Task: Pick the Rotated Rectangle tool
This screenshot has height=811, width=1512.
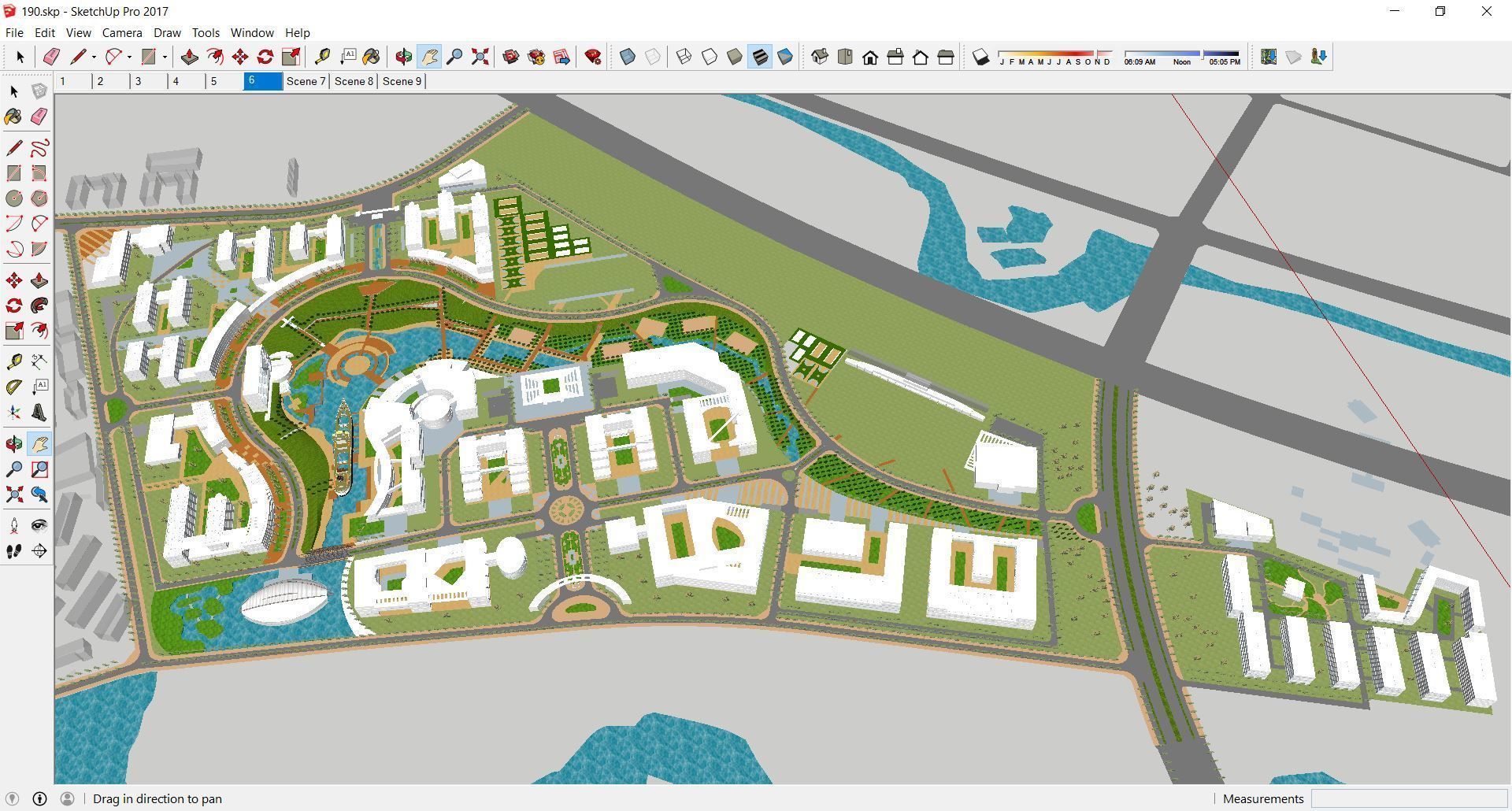Action: point(39,173)
